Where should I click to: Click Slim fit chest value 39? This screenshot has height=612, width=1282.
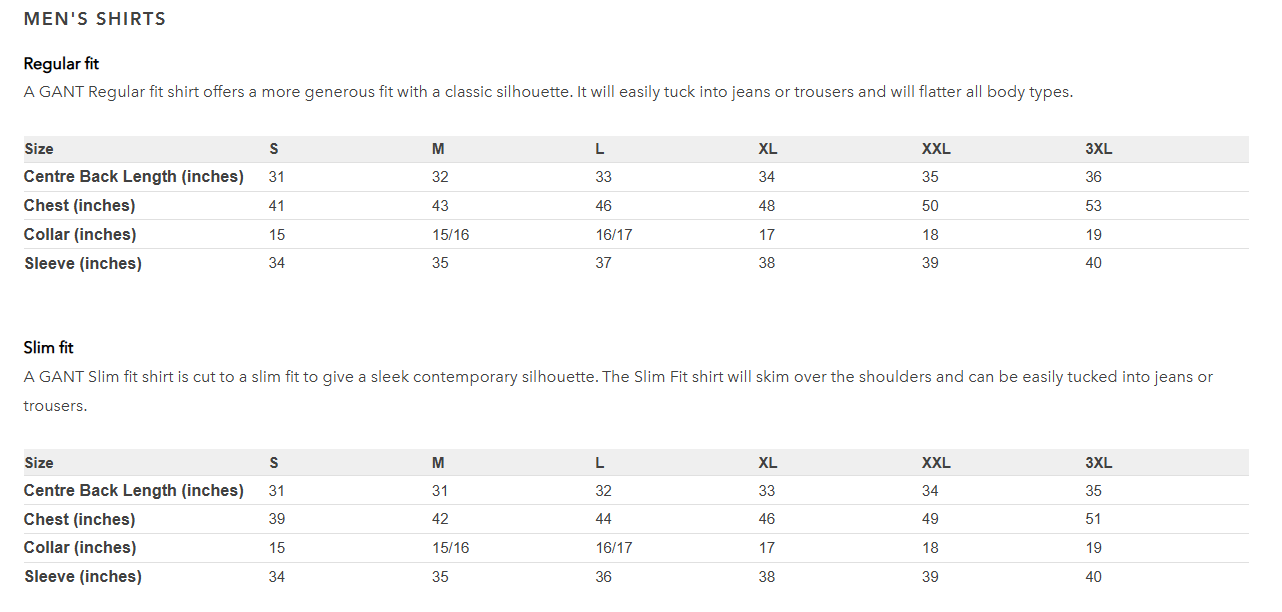point(277,519)
